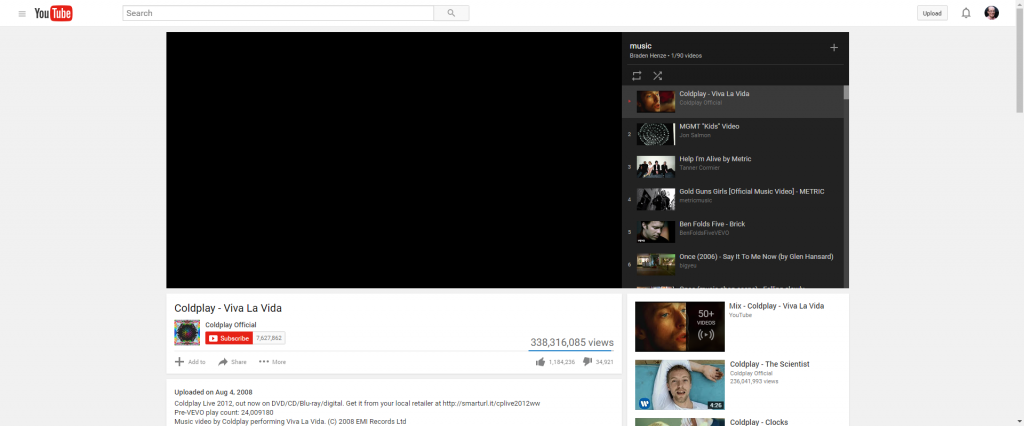The height and width of the screenshot is (426, 1024).
Task: Click the 7,627,862 subscriber count
Action: click(269, 338)
